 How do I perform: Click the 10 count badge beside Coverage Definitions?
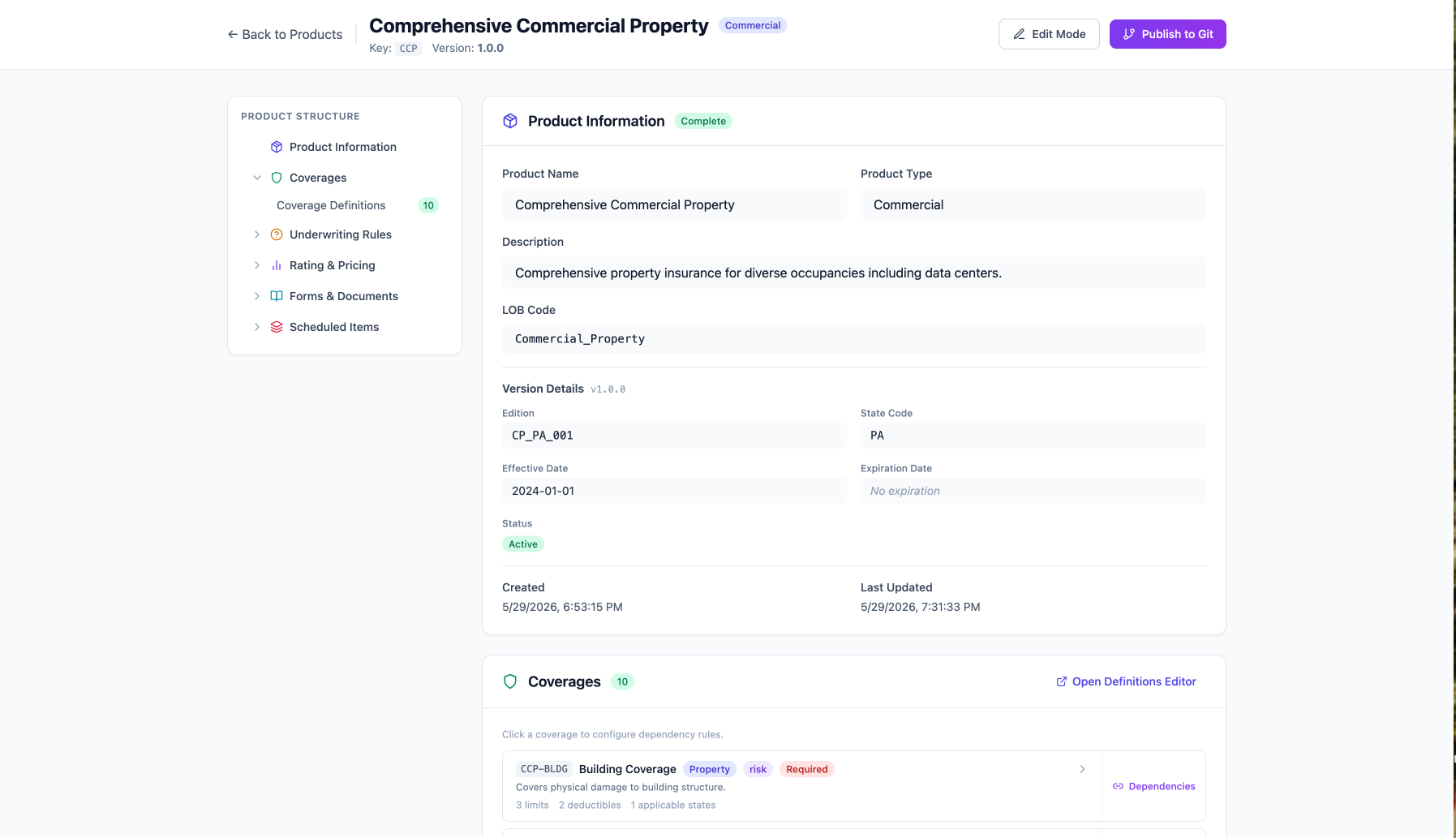pos(428,205)
